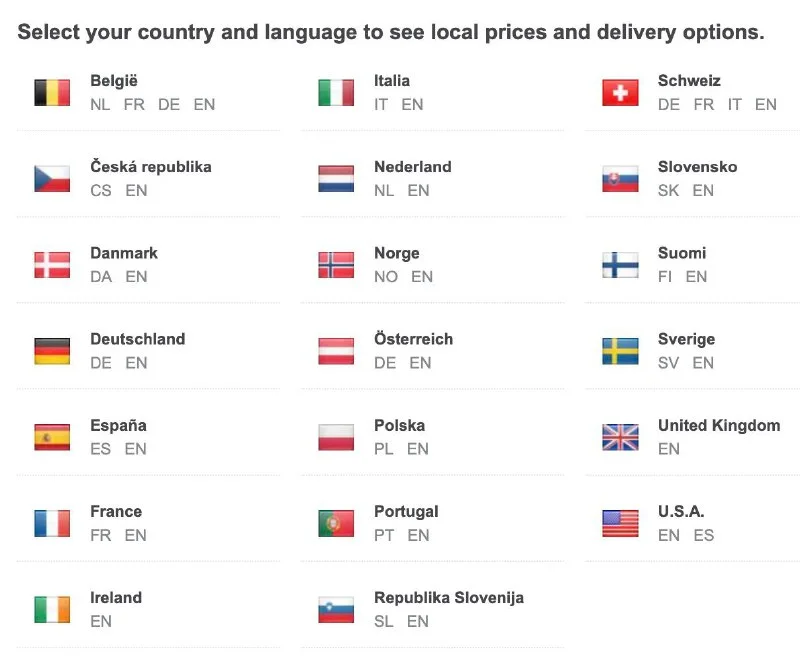The image size is (800, 660).
Task: Click the U.S.A. flag icon
Action: (620, 523)
